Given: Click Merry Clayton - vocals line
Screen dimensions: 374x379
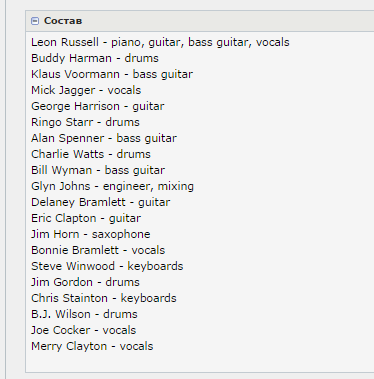Looking at the screenshot, I should [x=92, y=346].
